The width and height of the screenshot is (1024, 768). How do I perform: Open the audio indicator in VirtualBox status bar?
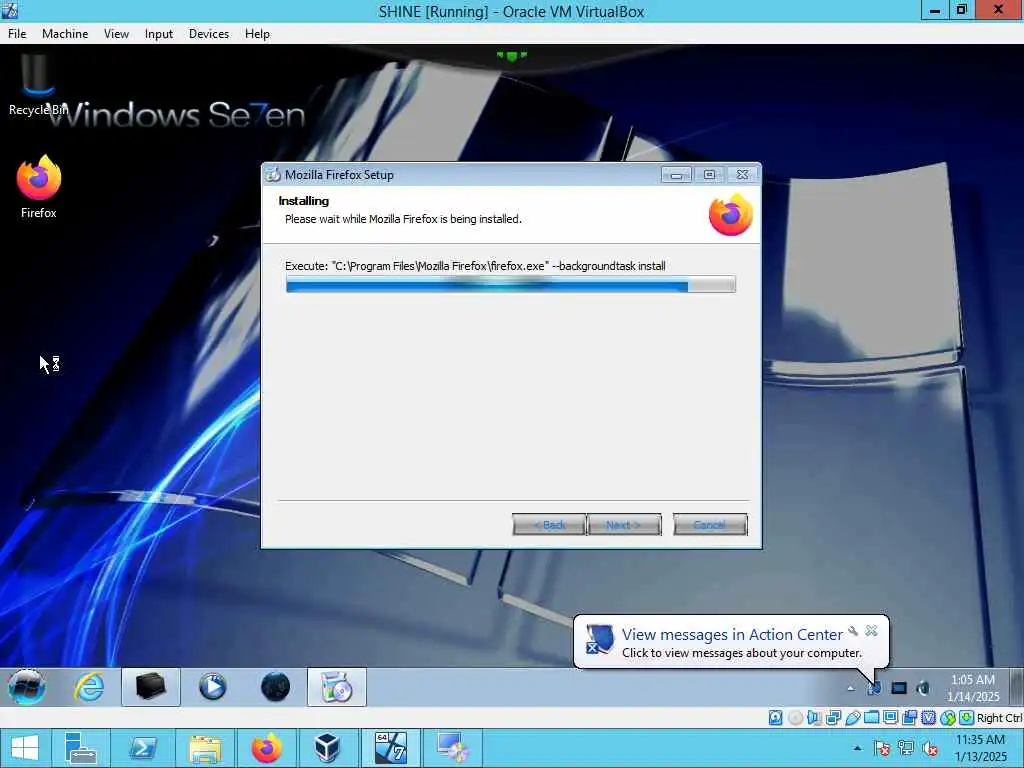[x=814, y=718]
